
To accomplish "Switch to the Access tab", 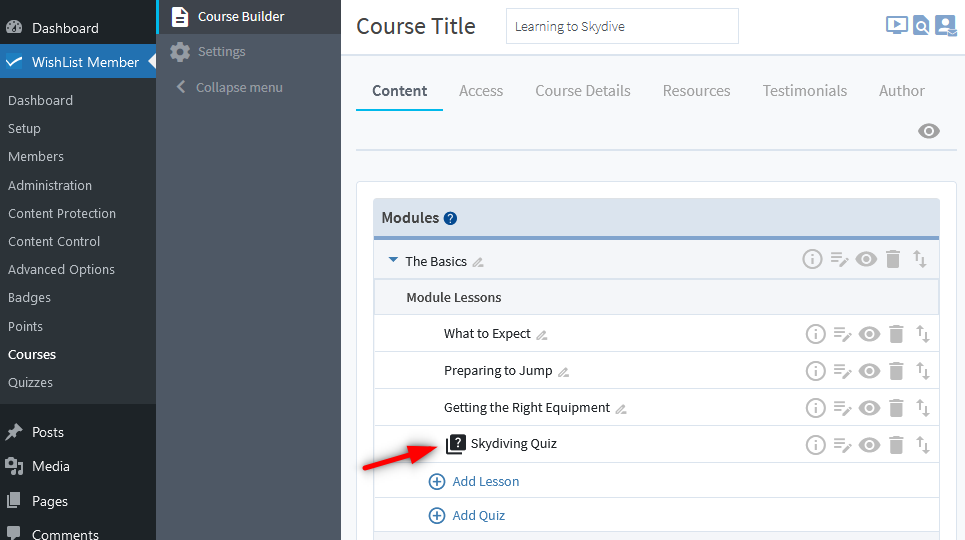I will tap(481, 90).
